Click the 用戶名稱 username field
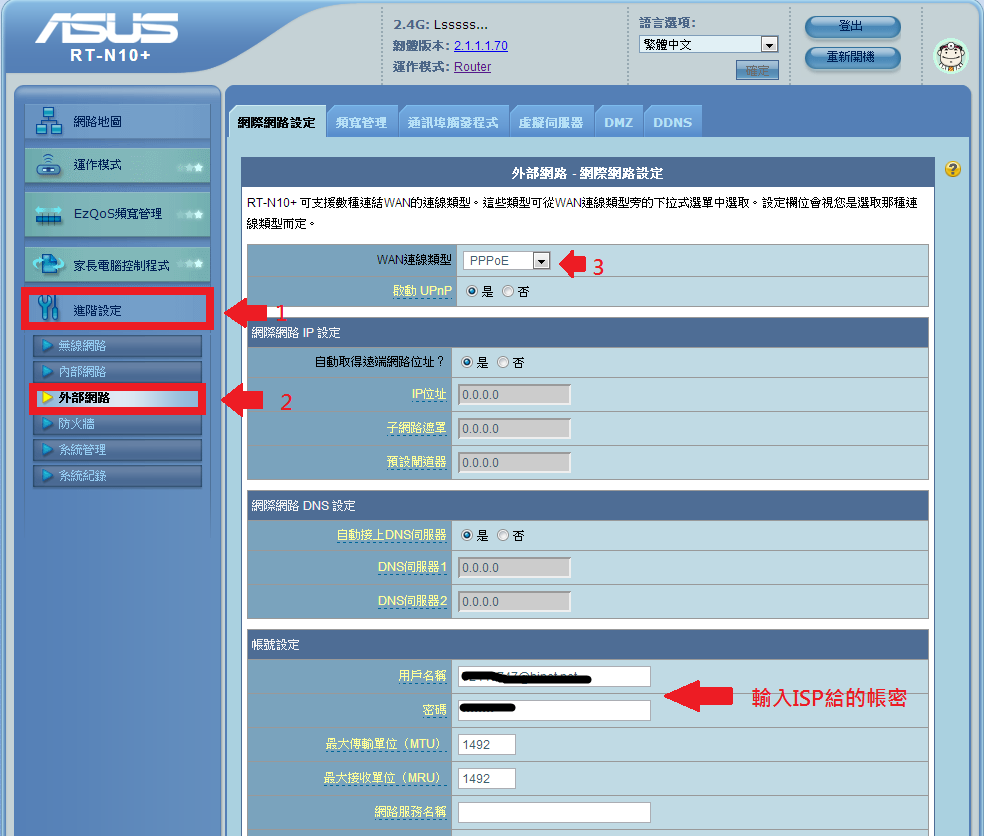This screenshot has width=984, height=836. coord(552,676)
